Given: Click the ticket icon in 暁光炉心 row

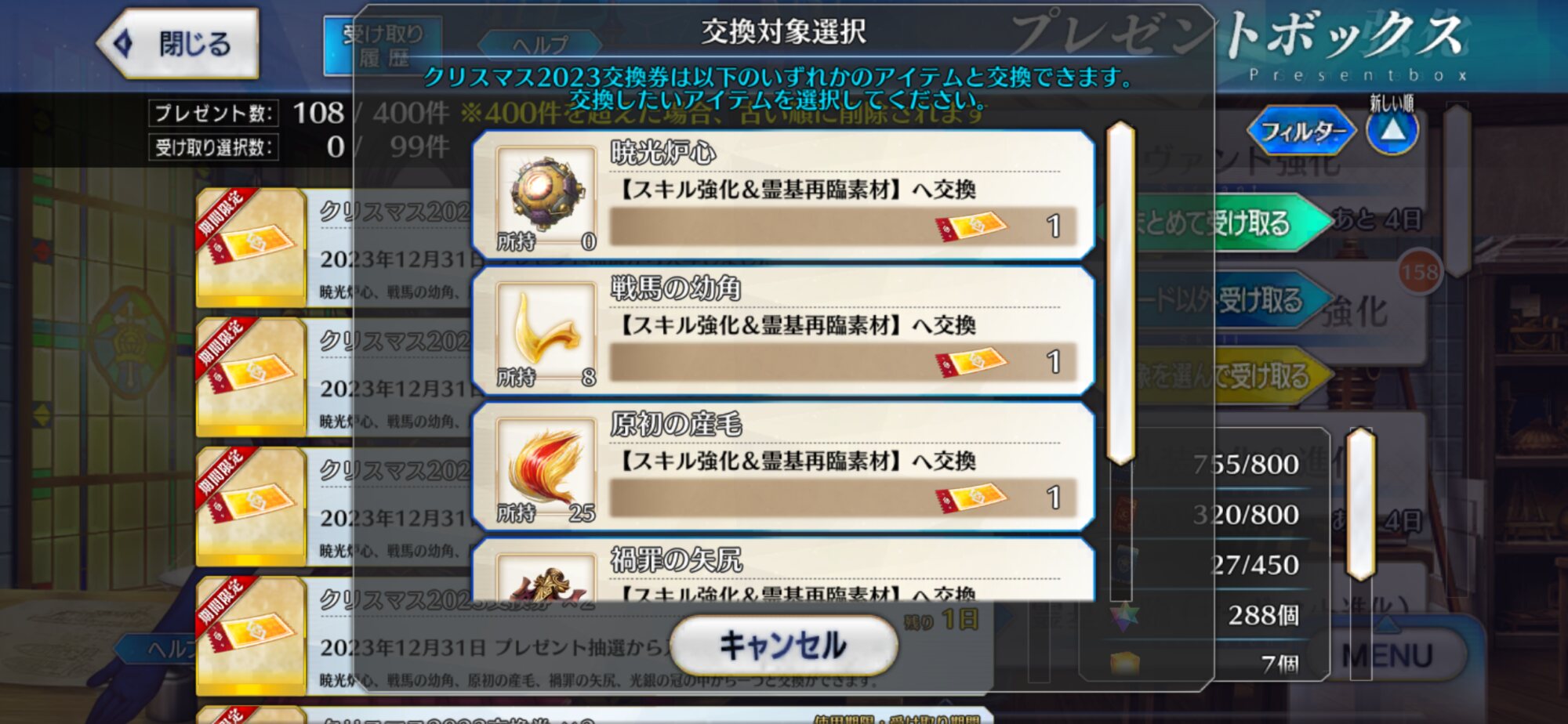Looking at the screenshot, I should 971,226.
